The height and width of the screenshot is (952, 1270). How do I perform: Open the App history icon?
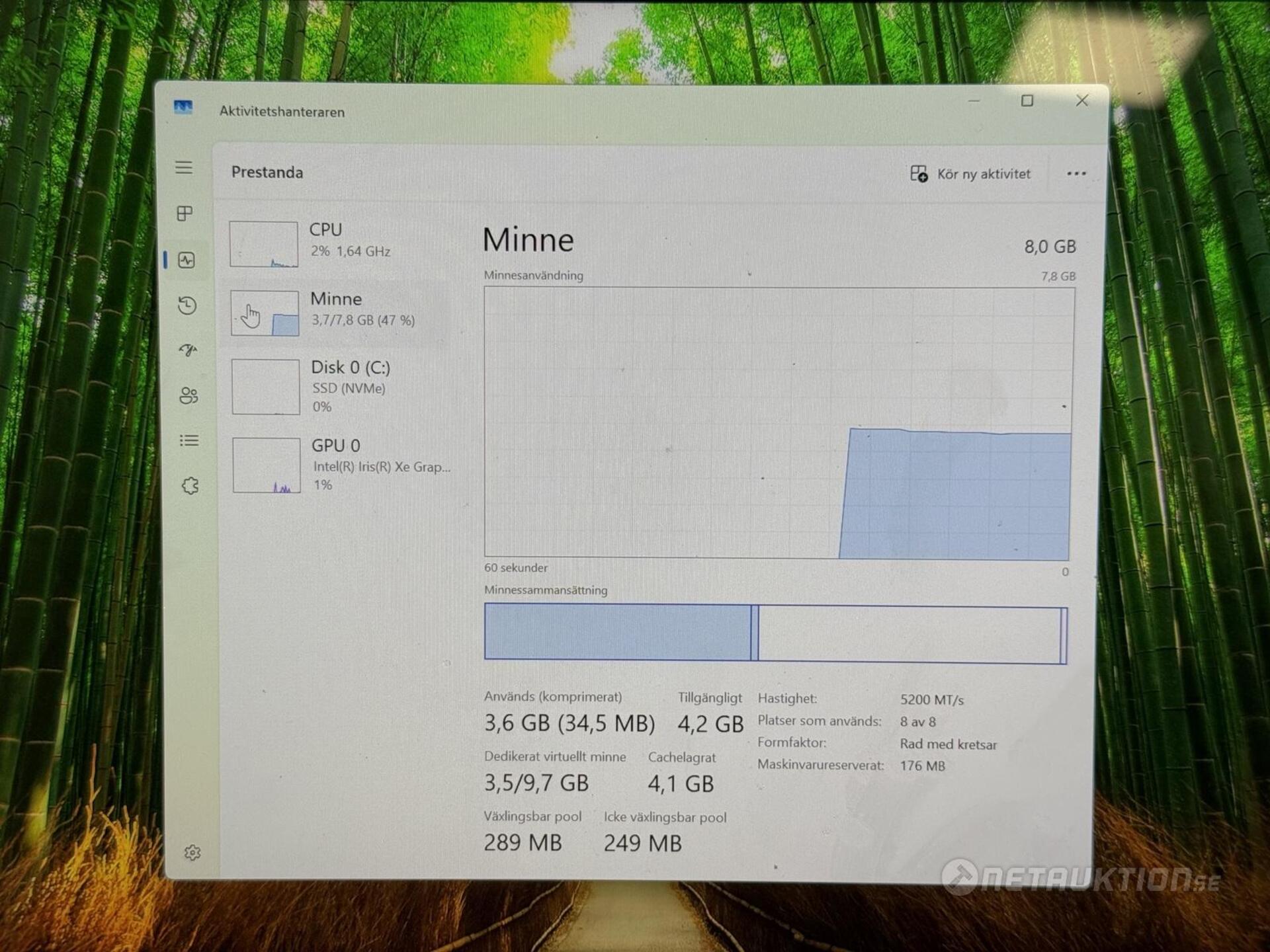tap(187, 305)
